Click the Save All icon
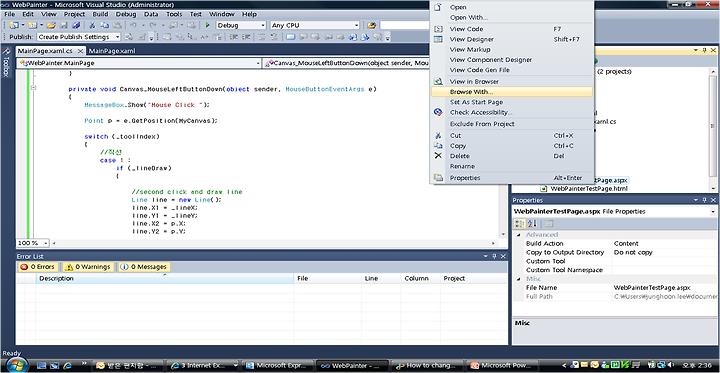Viewport: 720px width, 373px height. point(76,25)
